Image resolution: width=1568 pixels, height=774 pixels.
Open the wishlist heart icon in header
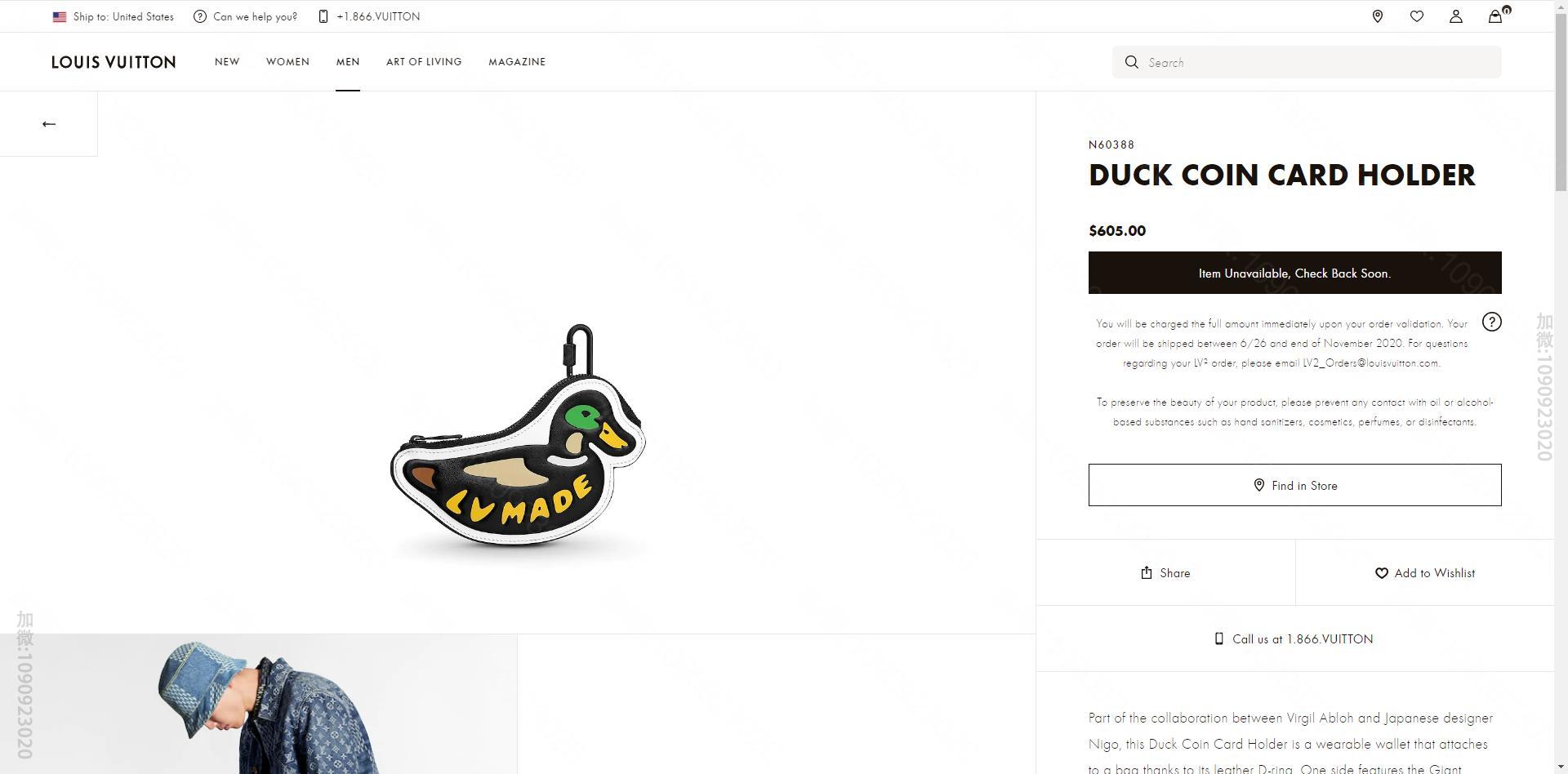pyautogui.click(x=1417, y=16)
